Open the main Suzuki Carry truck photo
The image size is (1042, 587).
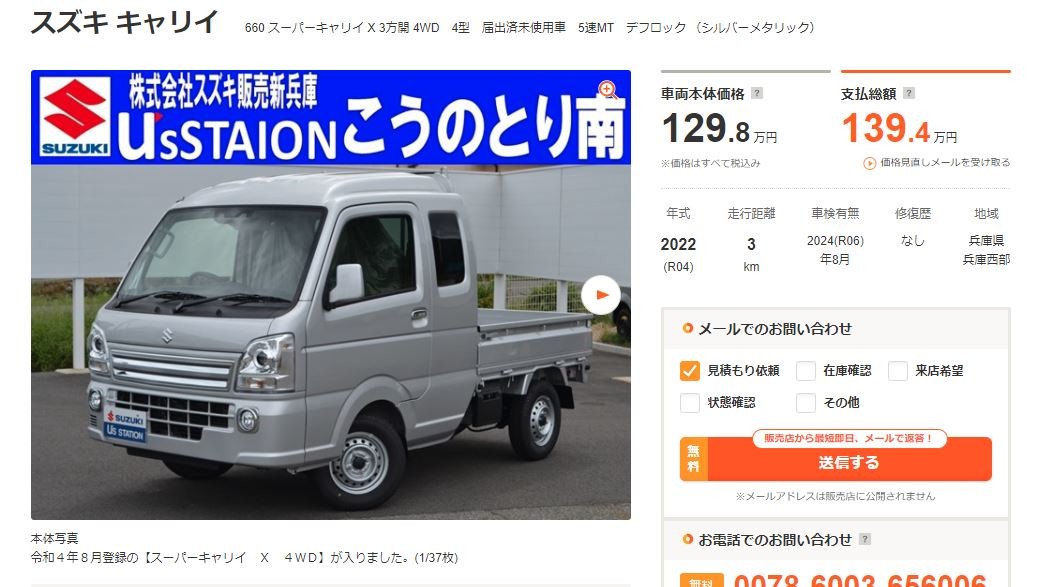tap(330, 342)
